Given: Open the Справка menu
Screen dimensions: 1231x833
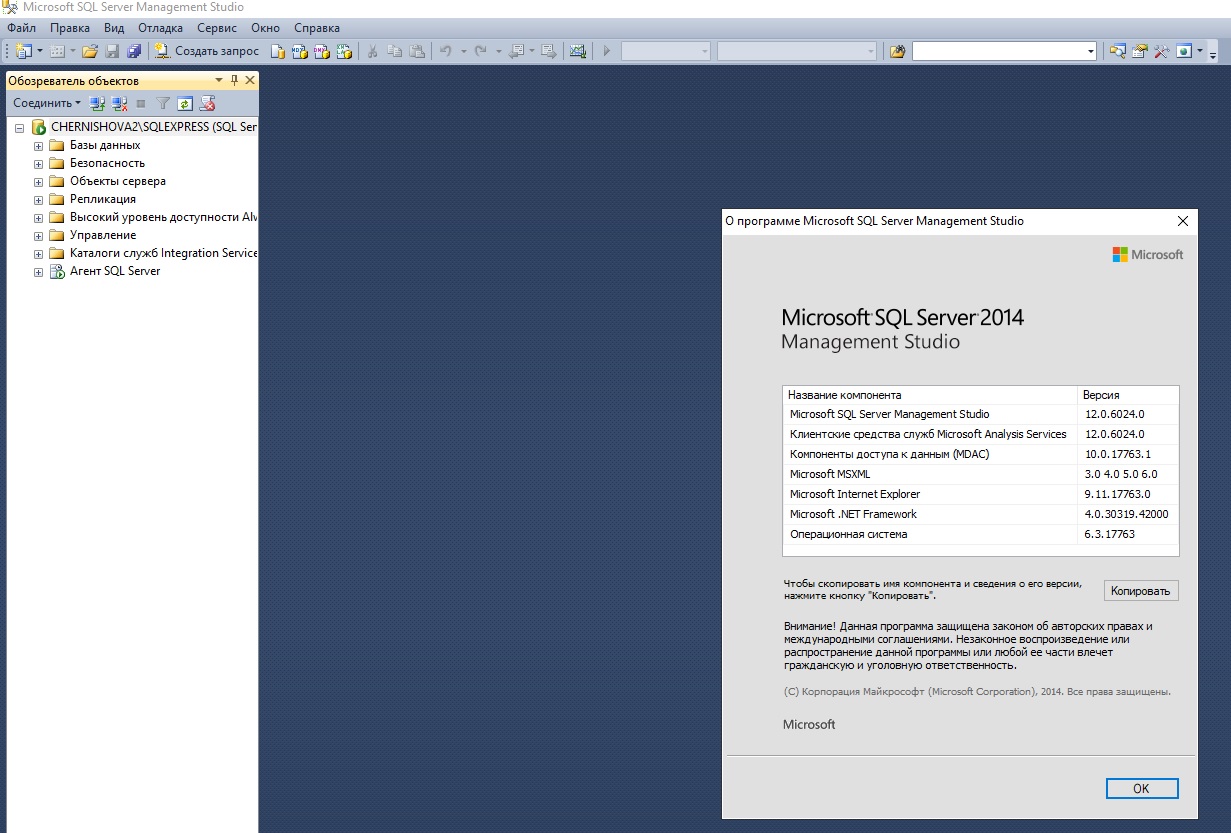Looking at the screenshot, I should (x=317, y=28).
